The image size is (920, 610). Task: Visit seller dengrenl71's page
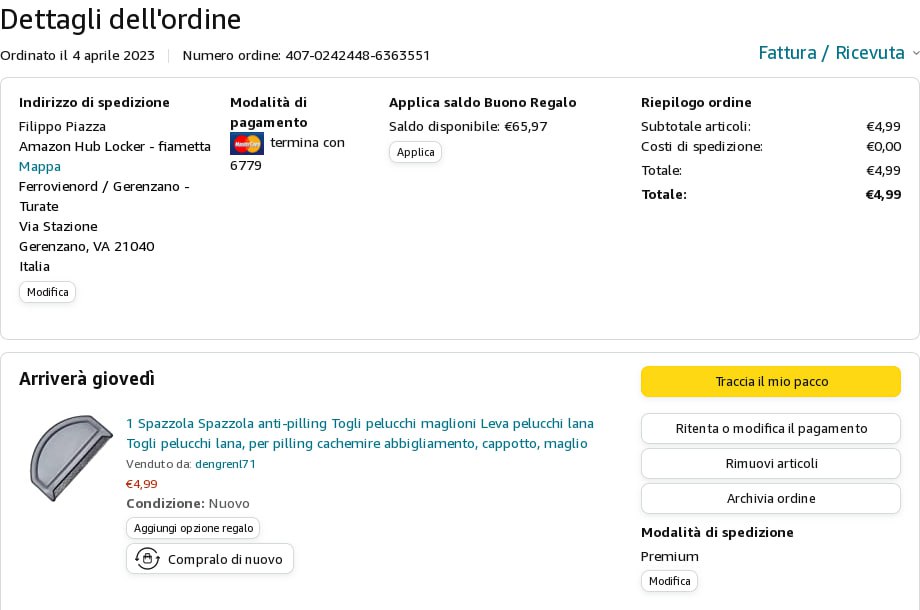pyautogui.click(x=225, y=464)
